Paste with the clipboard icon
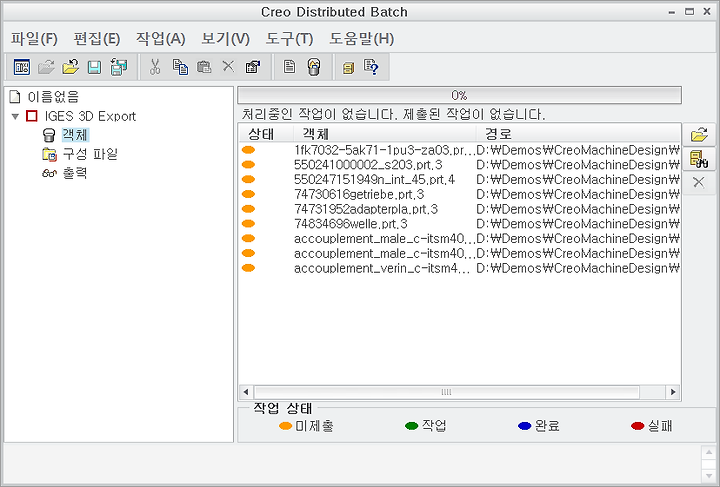Image resolution: width=720 pixels, height=487 pixels. click(204, 67)
